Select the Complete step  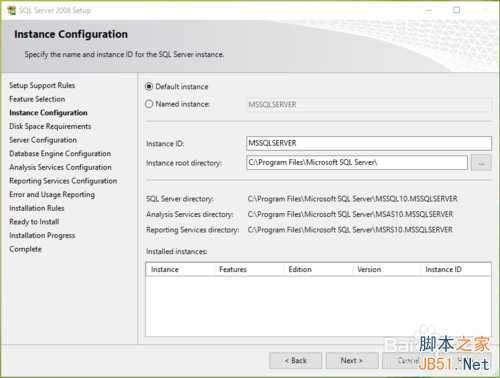click(x=25, y=249)
